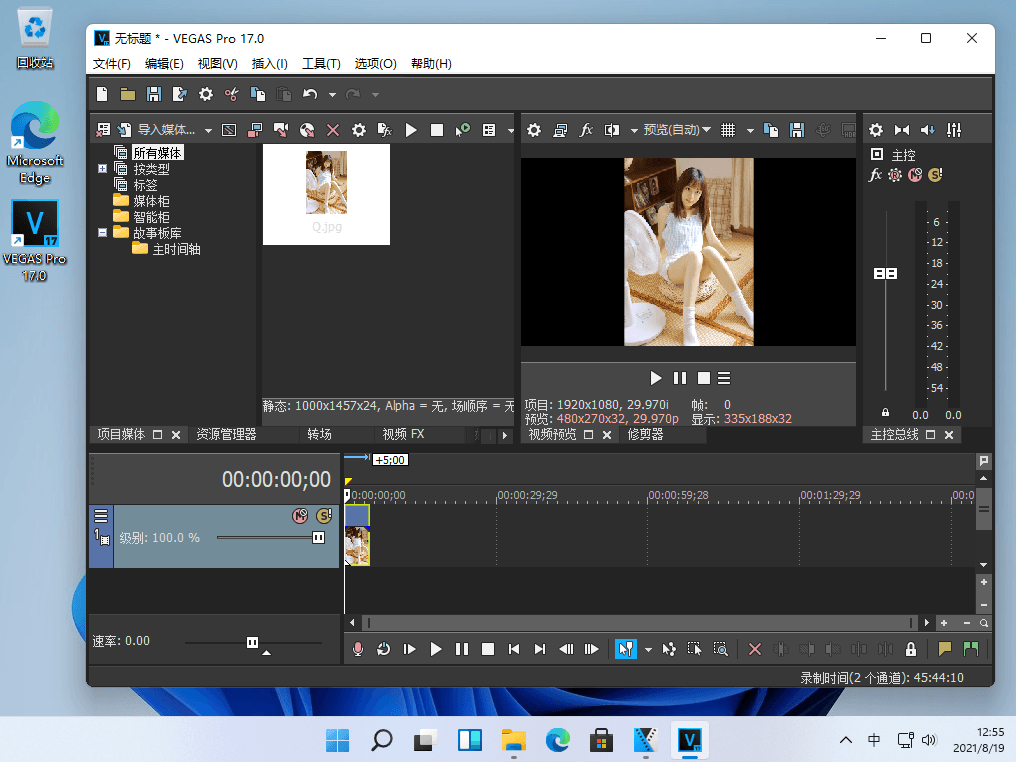
Task: Select the Zoom Edit magnifier tool
Action: point(721,649)
